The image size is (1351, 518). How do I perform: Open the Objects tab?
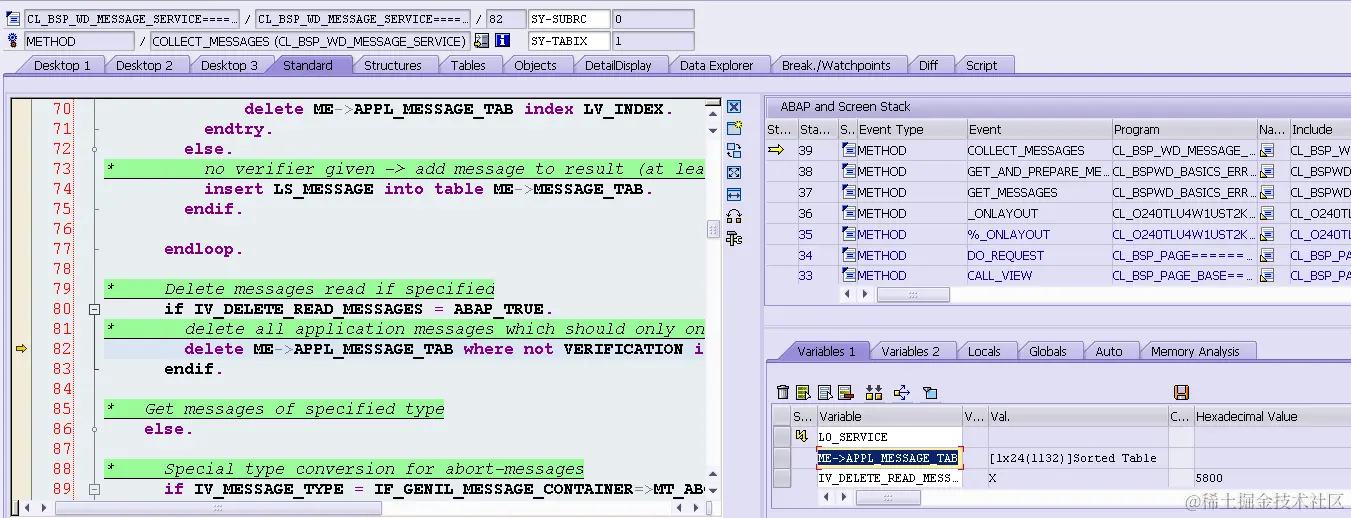point(535,65)
